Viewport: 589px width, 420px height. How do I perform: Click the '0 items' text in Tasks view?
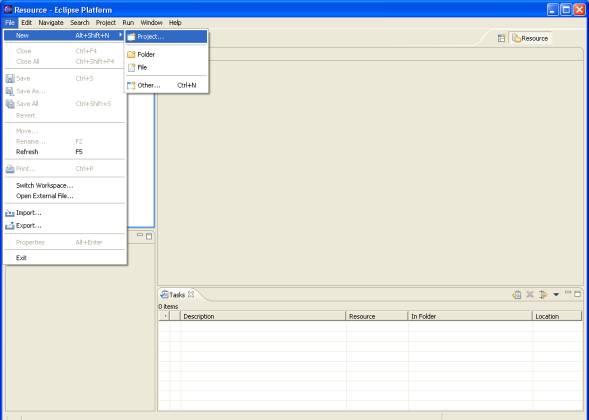168,307
